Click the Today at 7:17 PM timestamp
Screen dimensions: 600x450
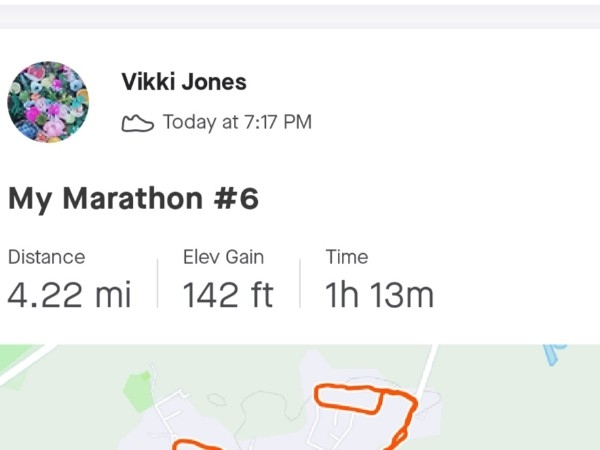(x=237, y=122)
